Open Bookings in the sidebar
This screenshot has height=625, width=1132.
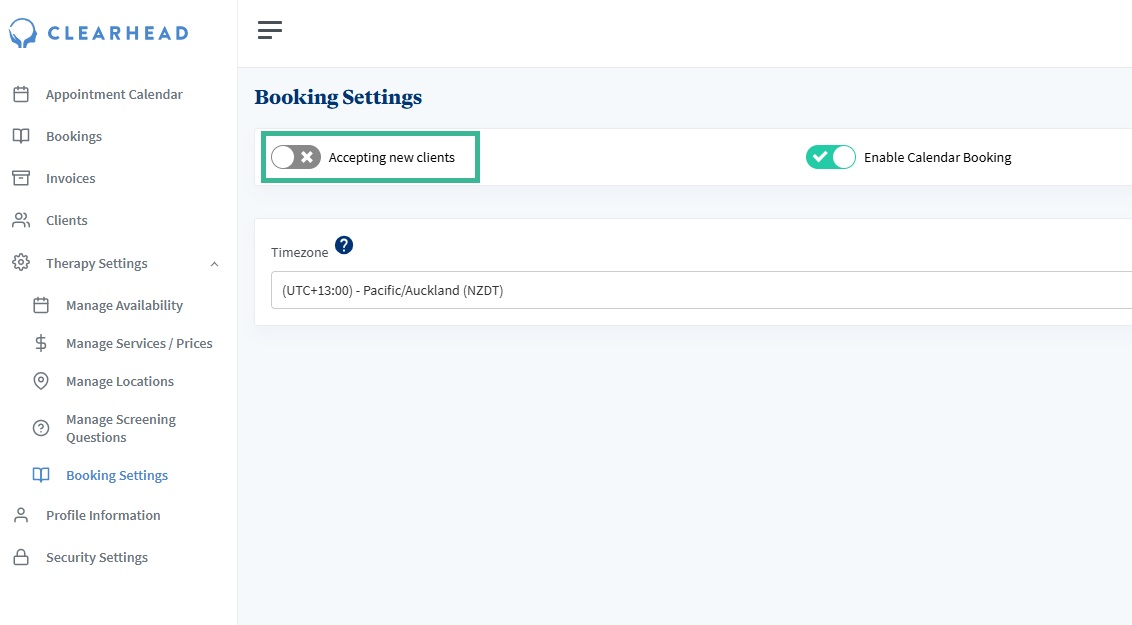[x=74, y=137]
